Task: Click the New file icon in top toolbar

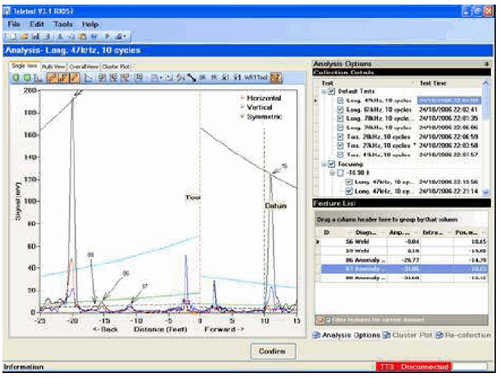Action: (13, 37)
